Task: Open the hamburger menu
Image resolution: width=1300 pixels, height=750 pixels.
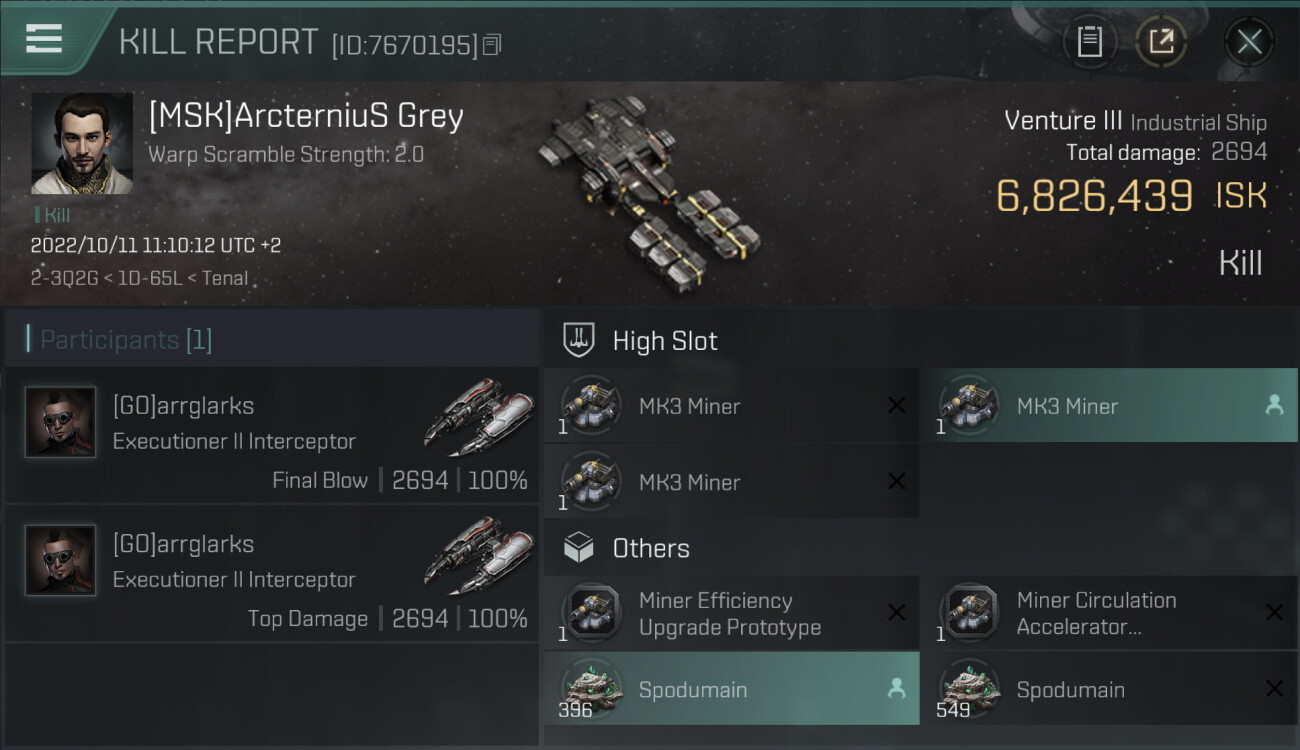Action: click(x=45, y=39)
